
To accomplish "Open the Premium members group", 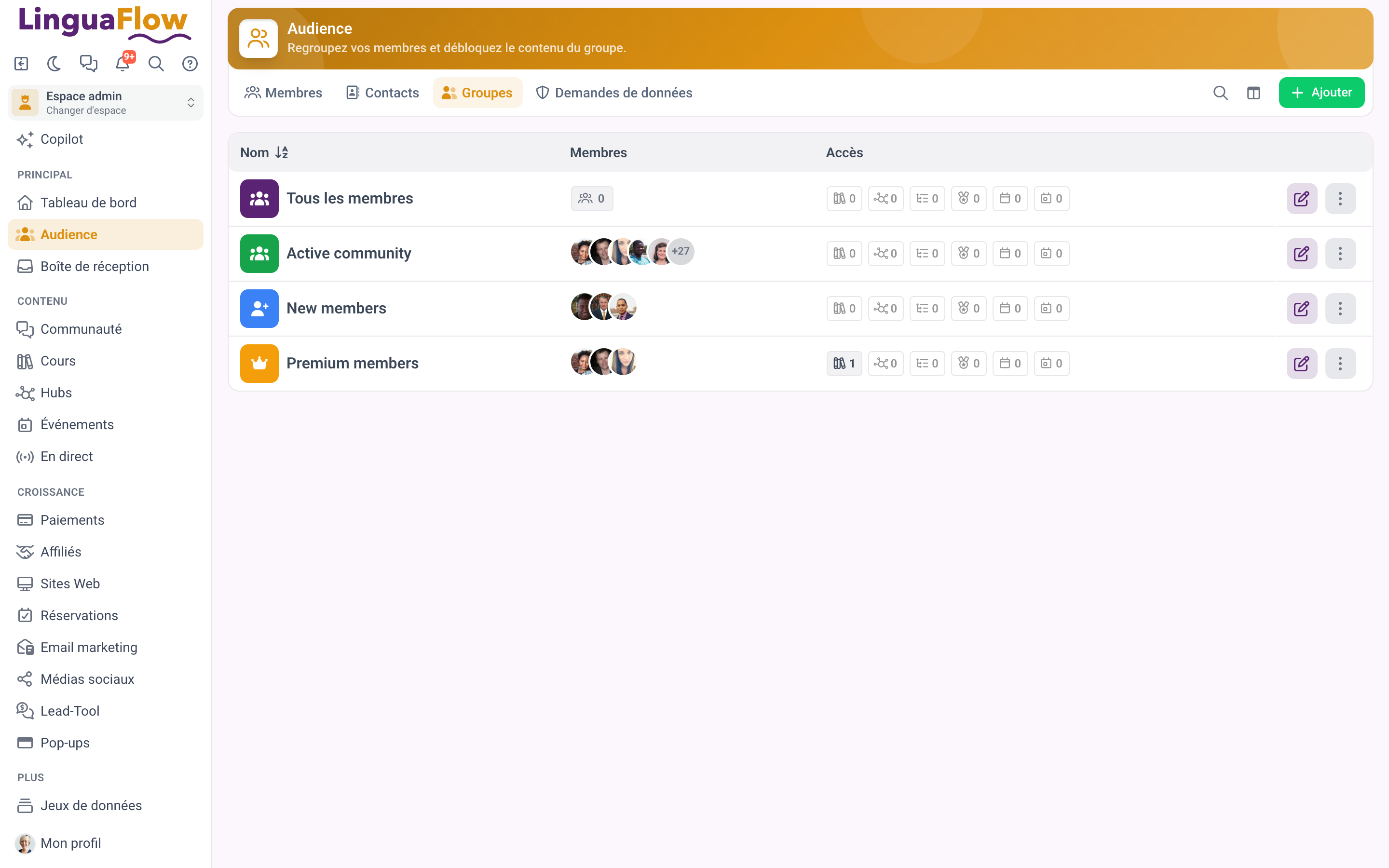I will click(353, 364).
